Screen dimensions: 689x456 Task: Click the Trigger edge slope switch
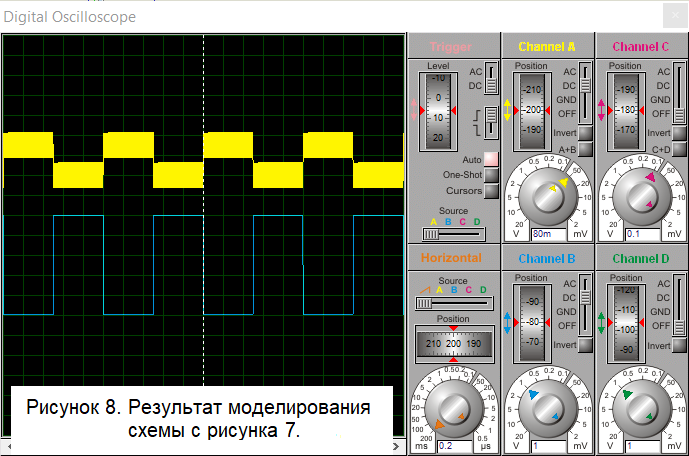491,121
